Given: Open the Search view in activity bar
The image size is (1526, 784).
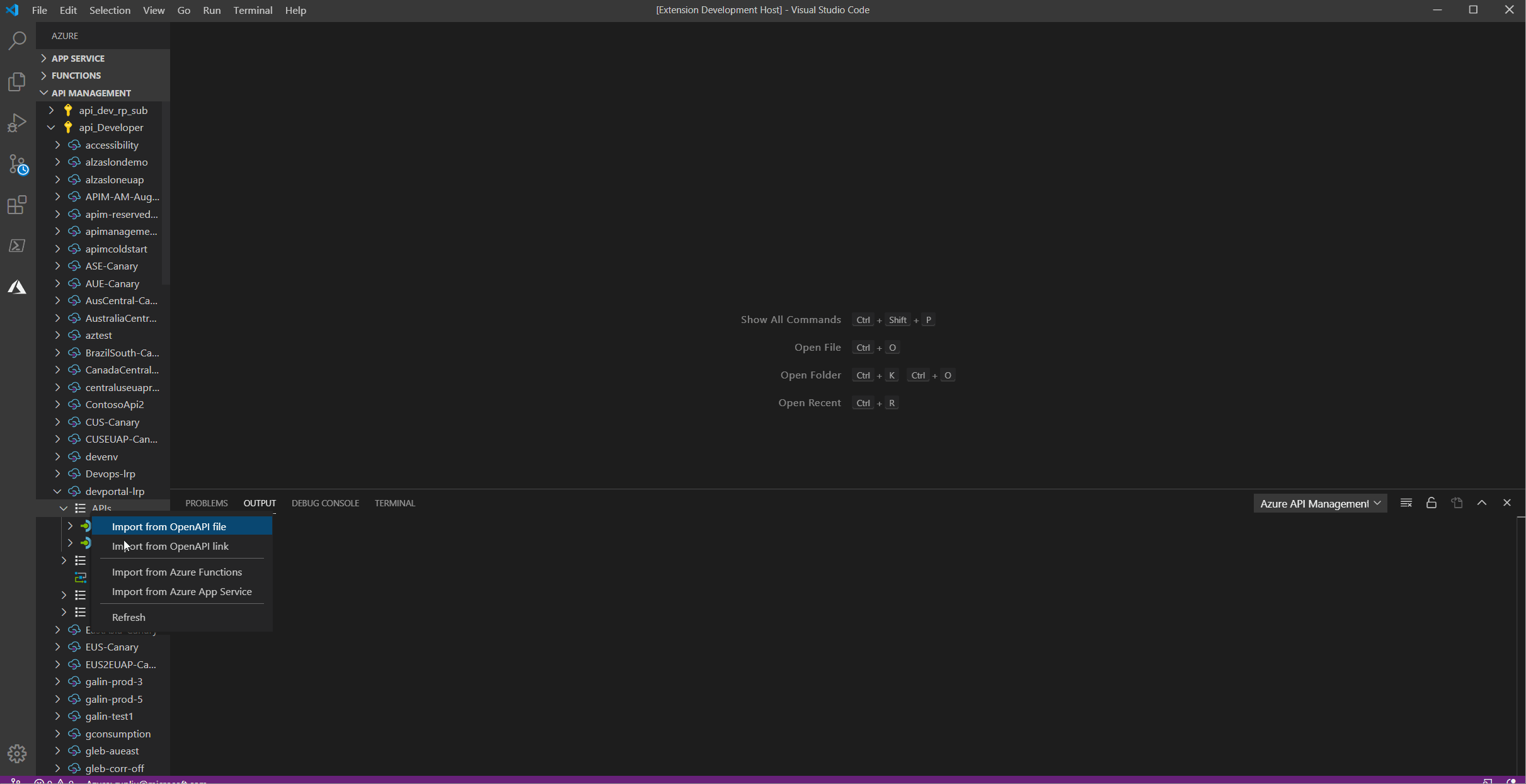Looking at the screenshot, I should click(x=17, y=41).
